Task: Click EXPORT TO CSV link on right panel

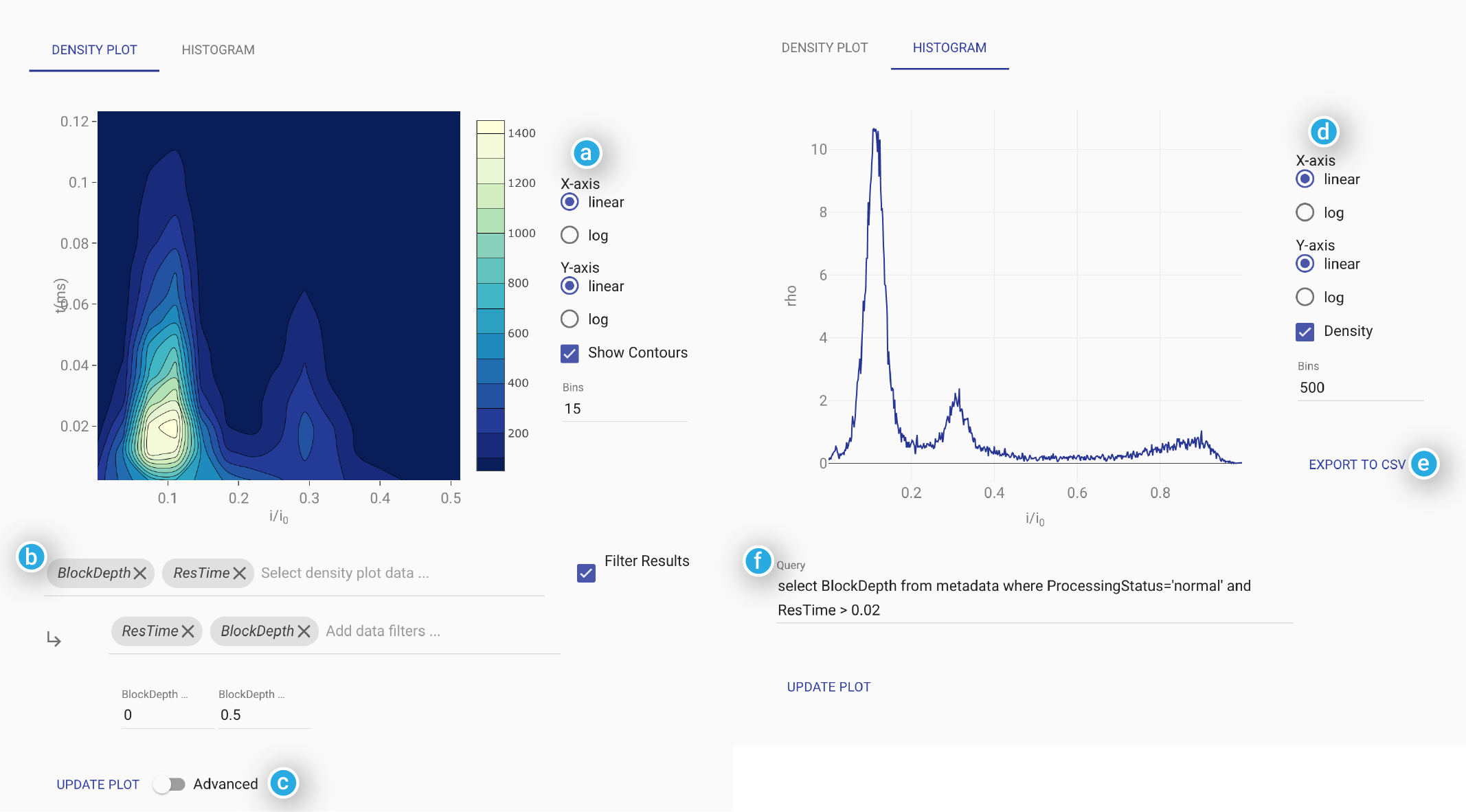Action: [x=1356, y=463]
